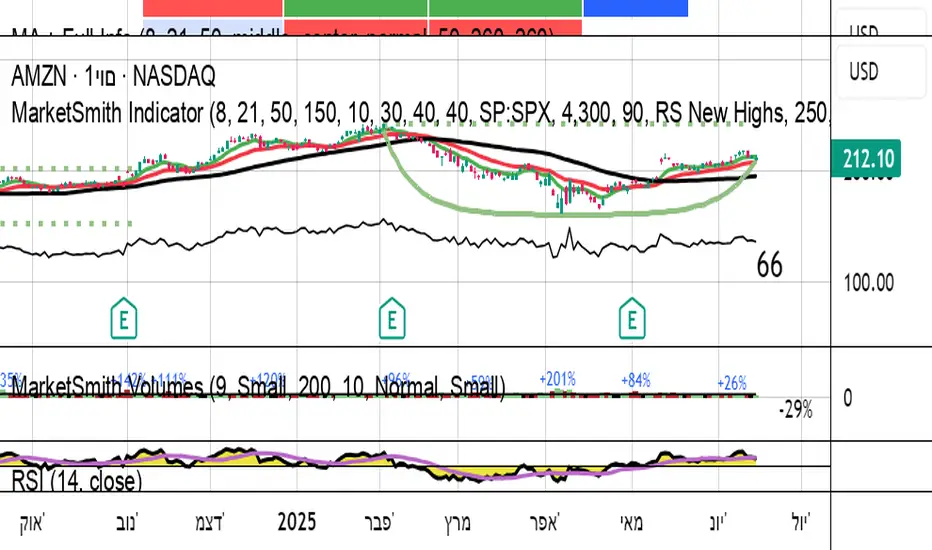Click the 'אפר month label on time axis
The image size is (932, 550).
pyautogui.click(x=544, y=523)
